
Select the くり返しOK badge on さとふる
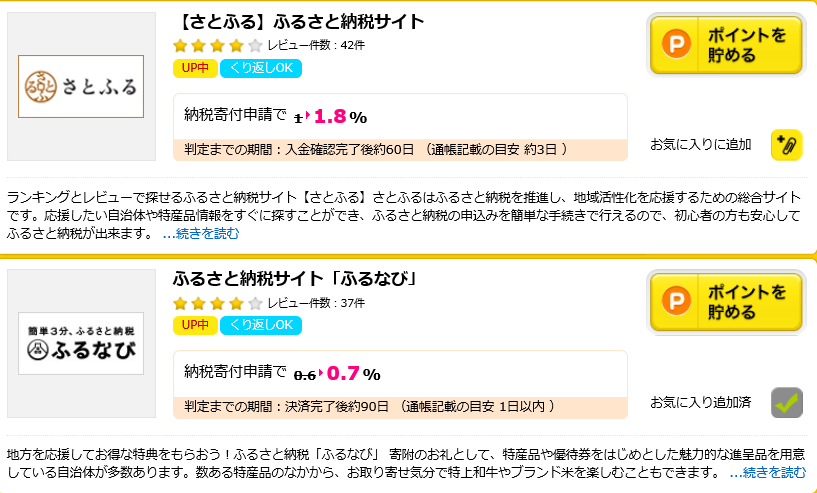coord(261,68)
